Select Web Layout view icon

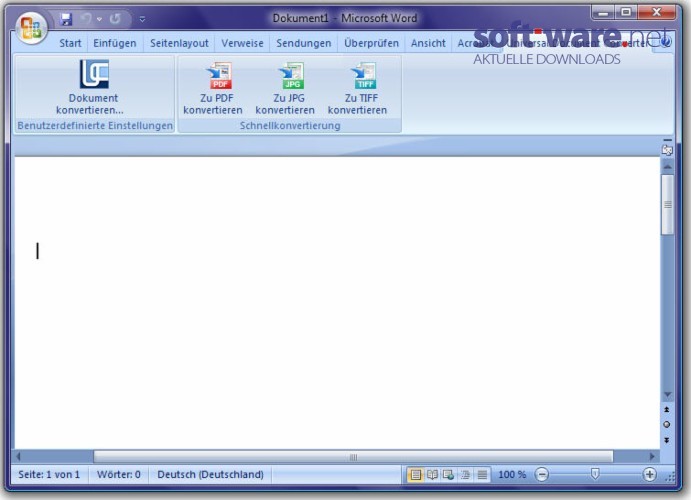pos(449,474)
